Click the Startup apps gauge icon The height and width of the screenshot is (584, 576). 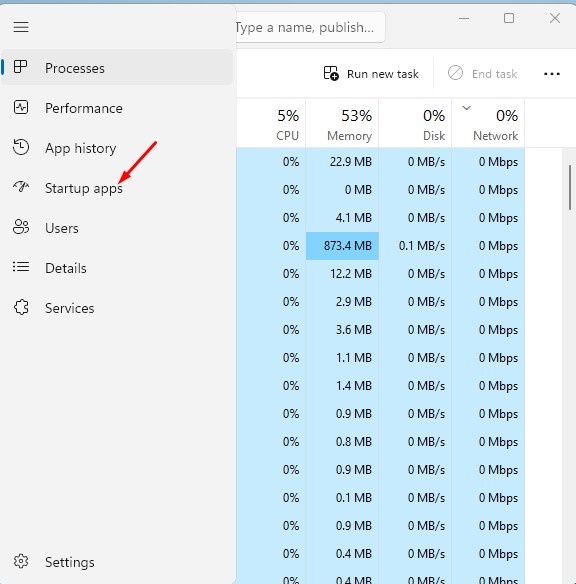point(21,187)
